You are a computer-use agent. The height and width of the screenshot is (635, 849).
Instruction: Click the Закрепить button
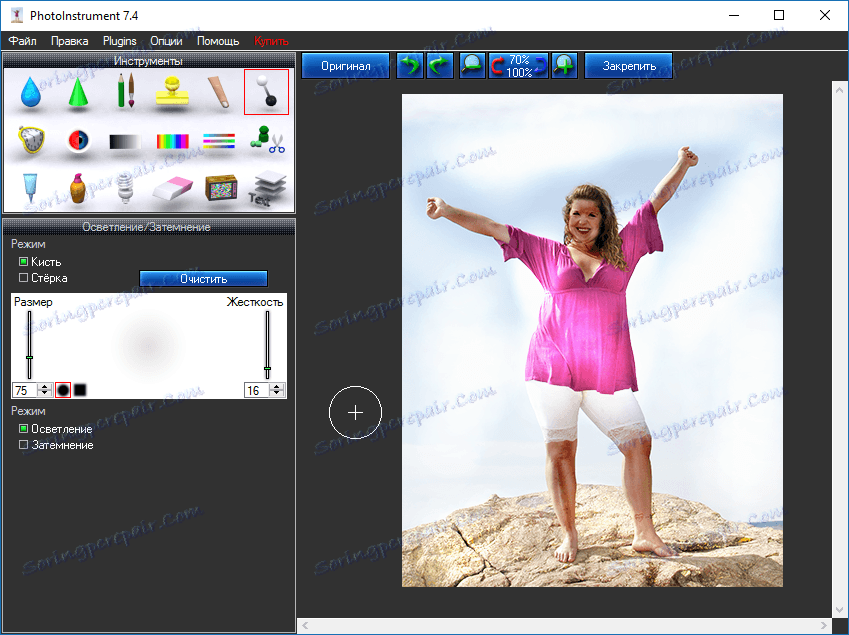629,66
